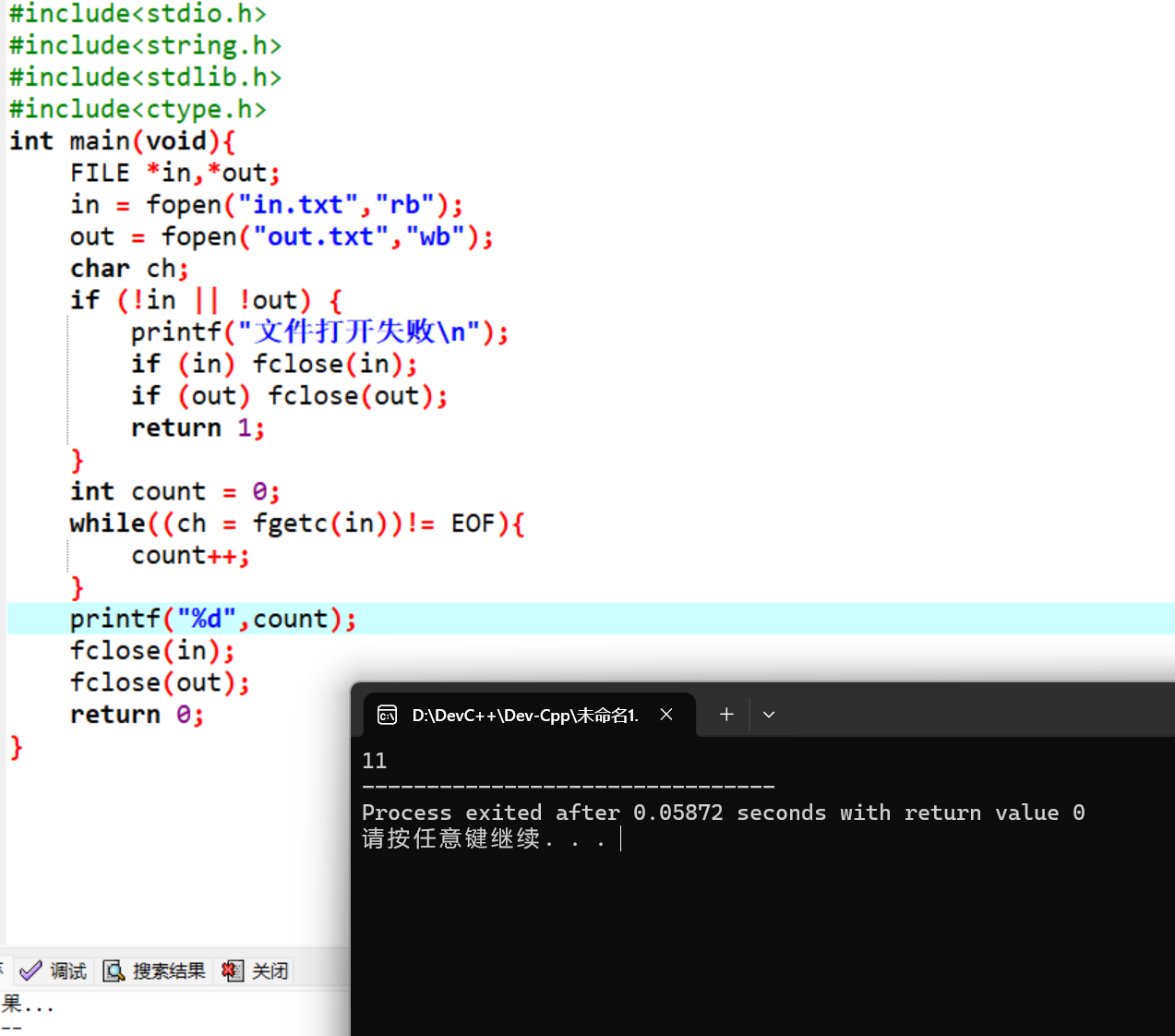Click the command prompt icon on the terminal tab

click(387, 714)
